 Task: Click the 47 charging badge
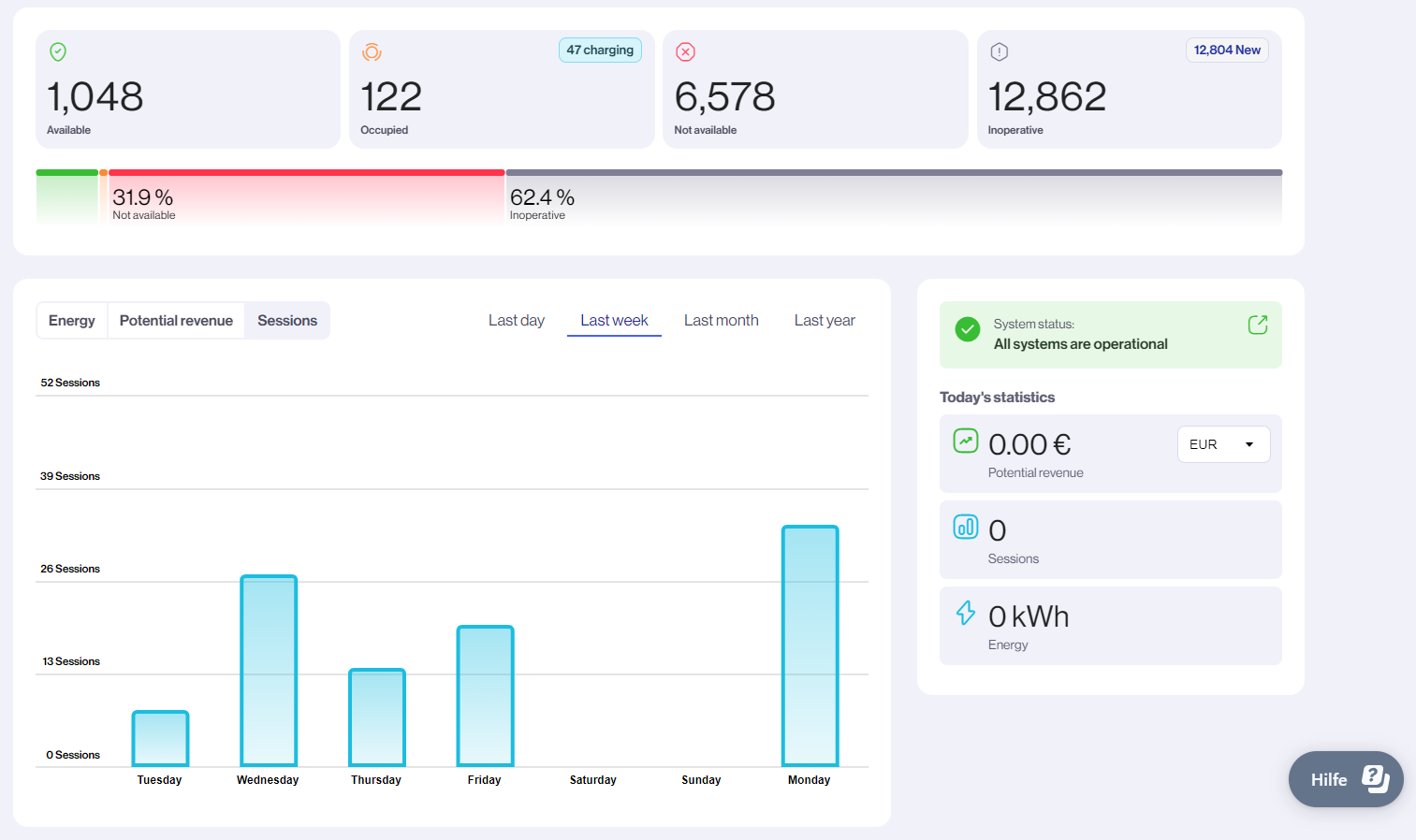tap(600, 50)
